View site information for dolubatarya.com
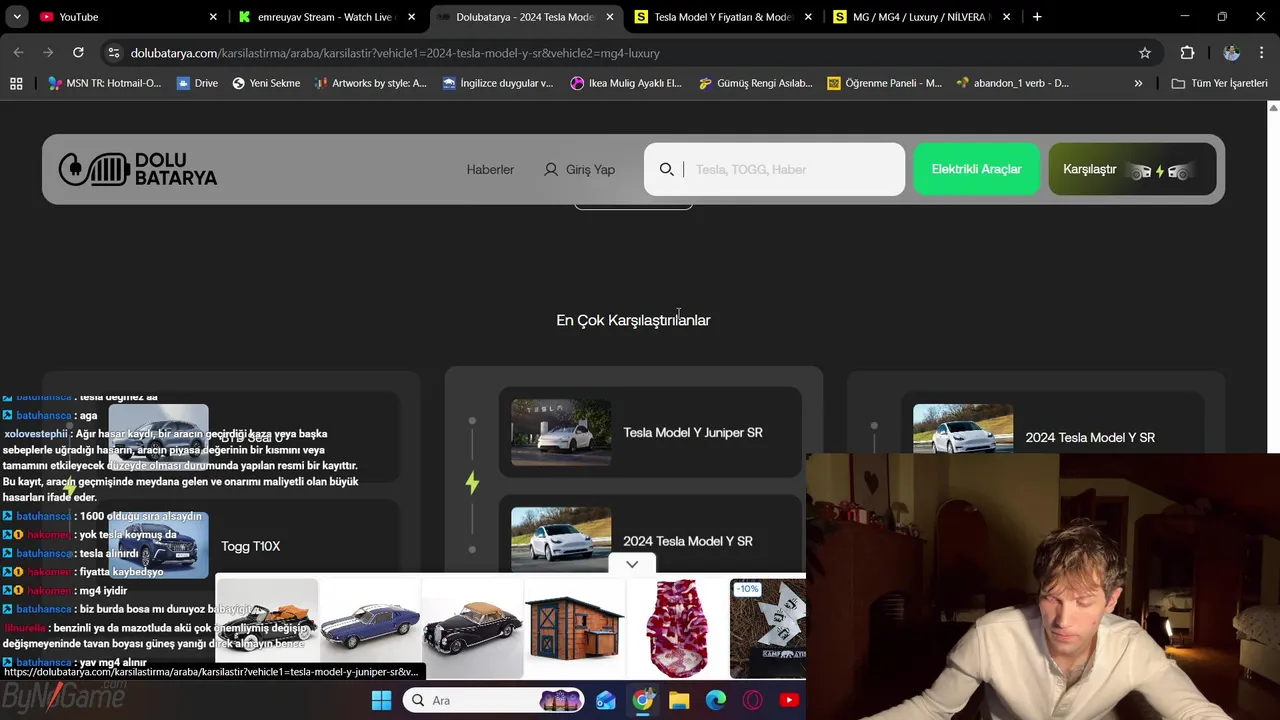The image size is (1280, 720). [114, 53]
